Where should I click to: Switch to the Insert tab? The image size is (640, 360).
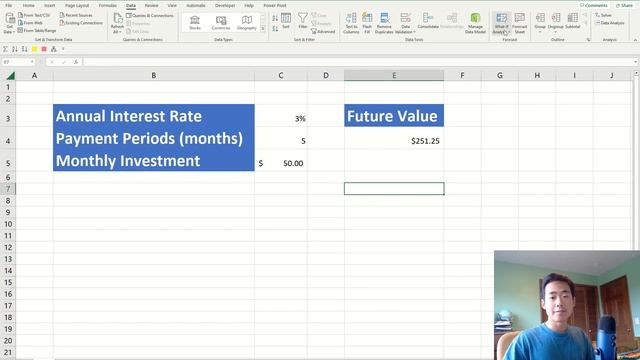click(x=49, y=6)
